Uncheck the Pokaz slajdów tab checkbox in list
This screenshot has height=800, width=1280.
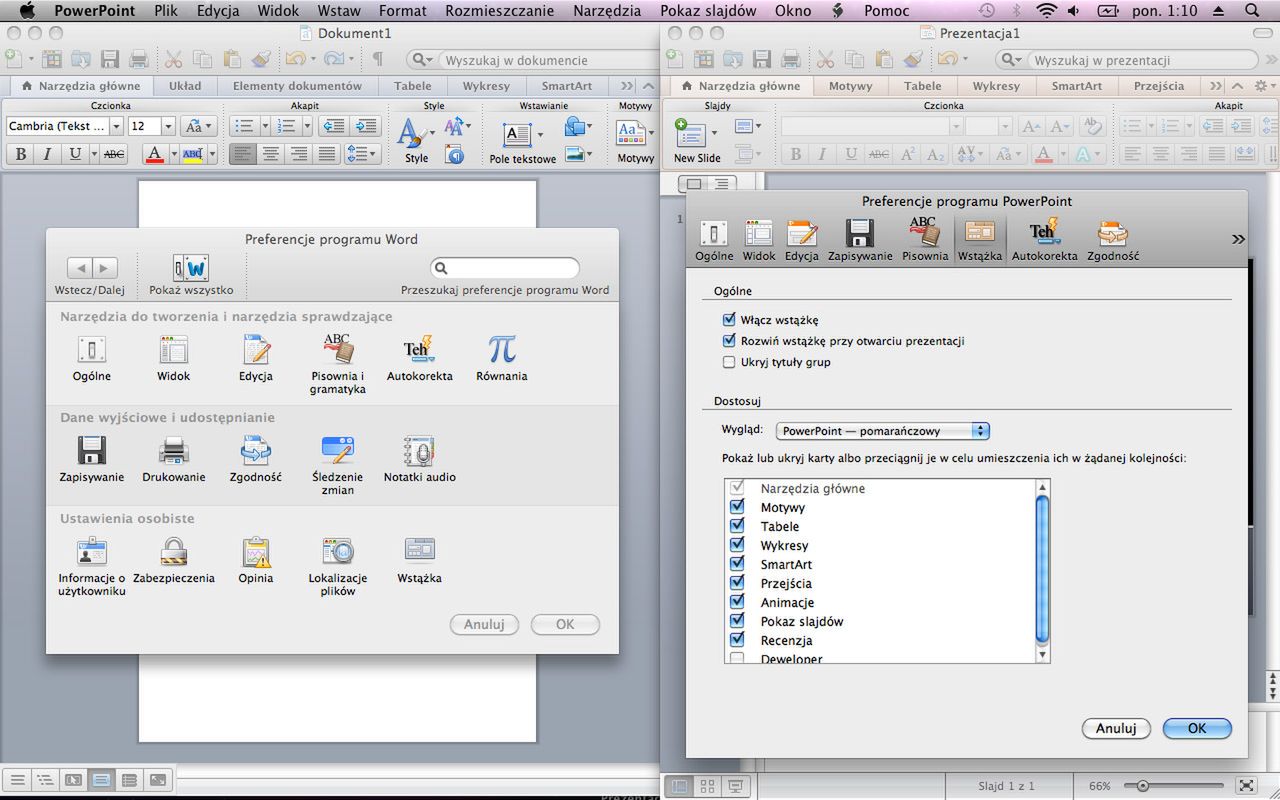coord(737,621)
